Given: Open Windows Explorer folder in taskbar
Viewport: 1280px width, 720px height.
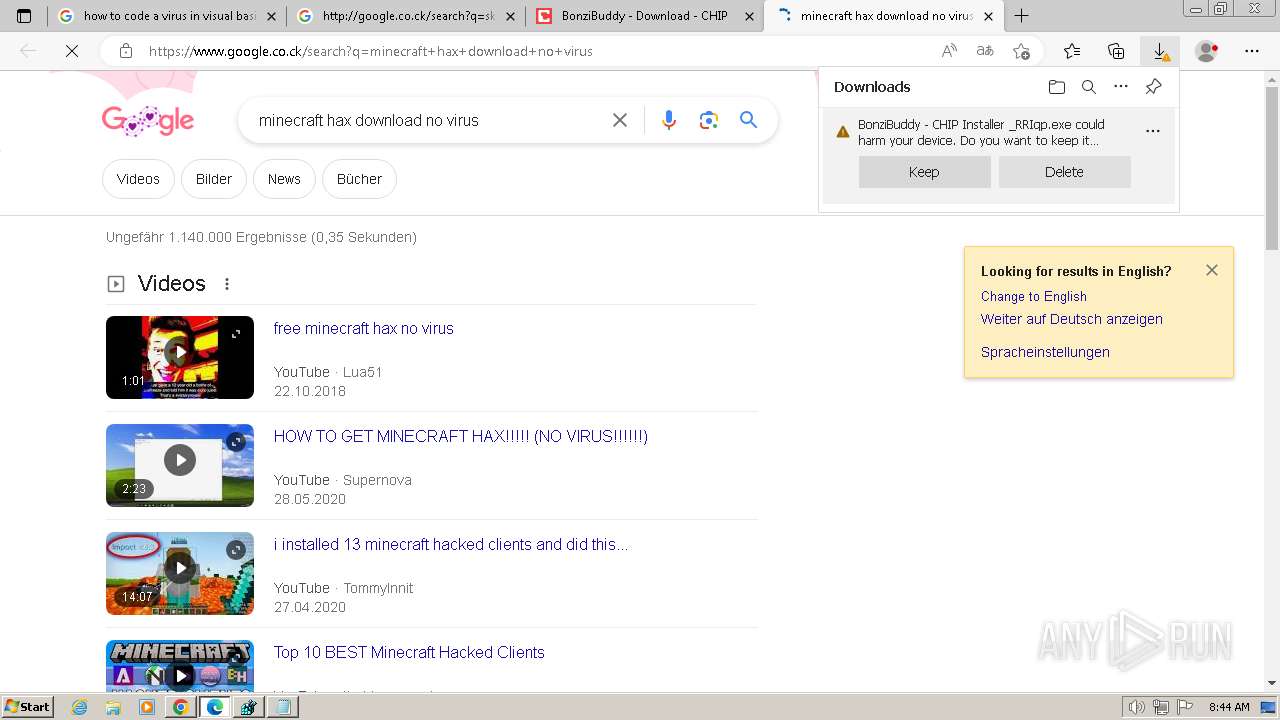Looking at the screenshot, I should [113, 707].
